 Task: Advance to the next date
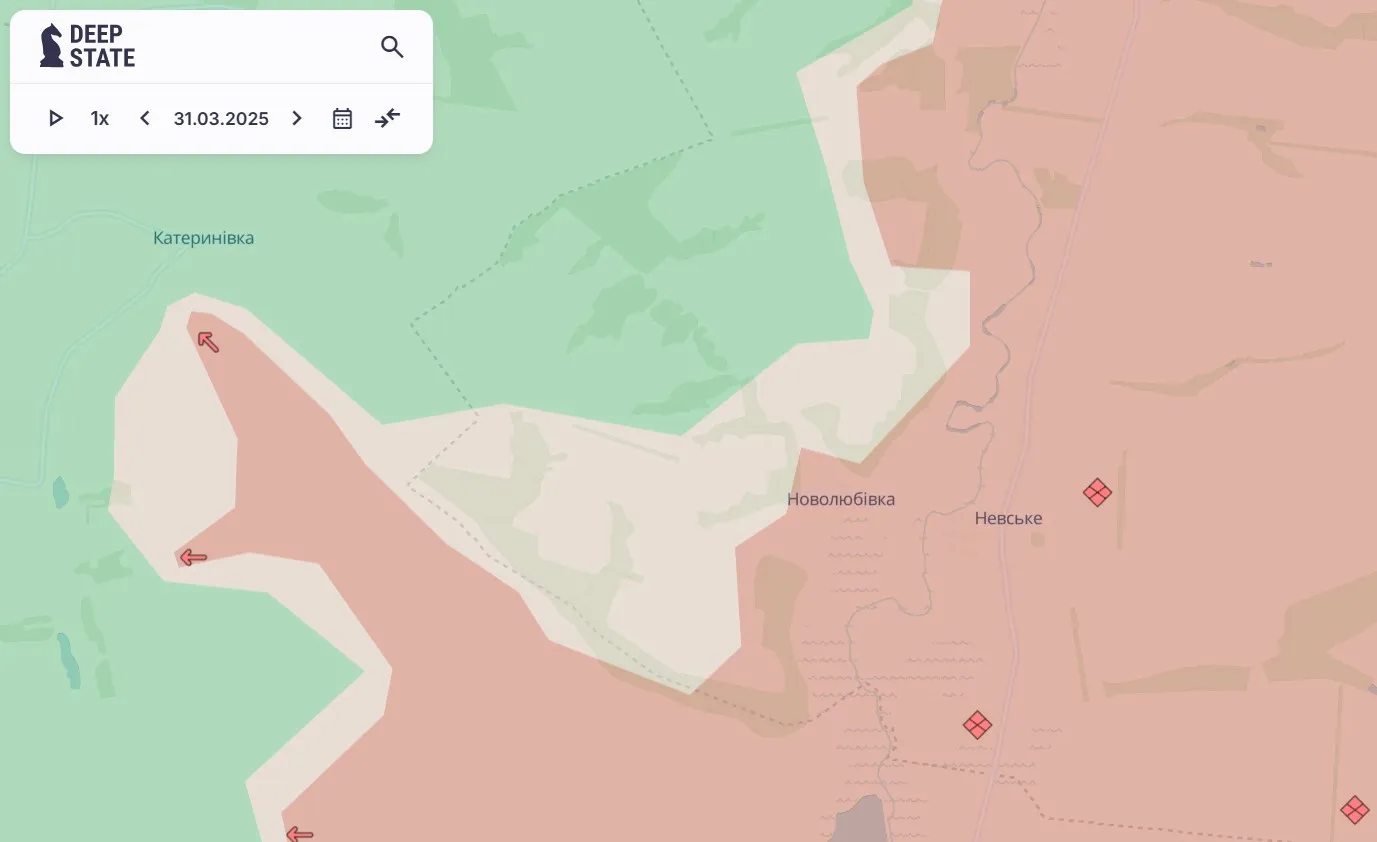click(x=297, y=119)
